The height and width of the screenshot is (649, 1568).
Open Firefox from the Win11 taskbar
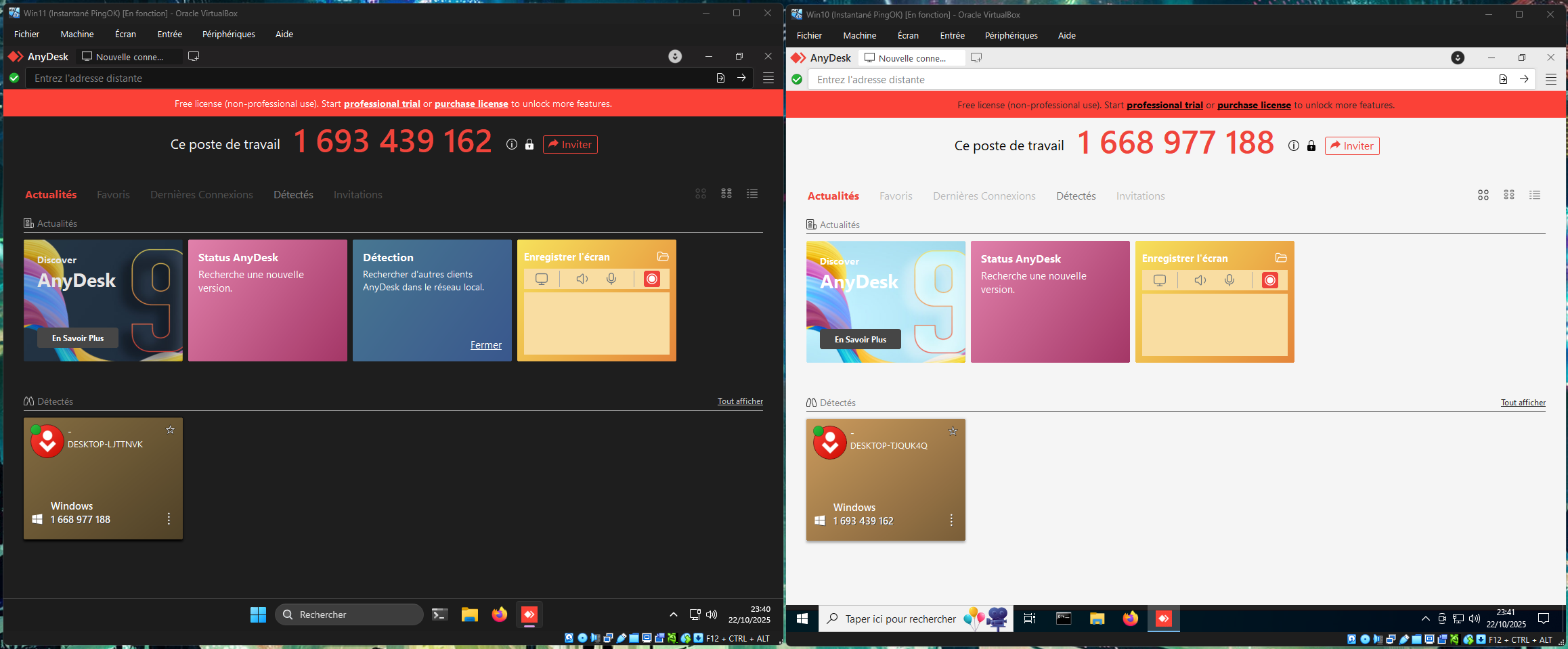(x=499, y=614)
